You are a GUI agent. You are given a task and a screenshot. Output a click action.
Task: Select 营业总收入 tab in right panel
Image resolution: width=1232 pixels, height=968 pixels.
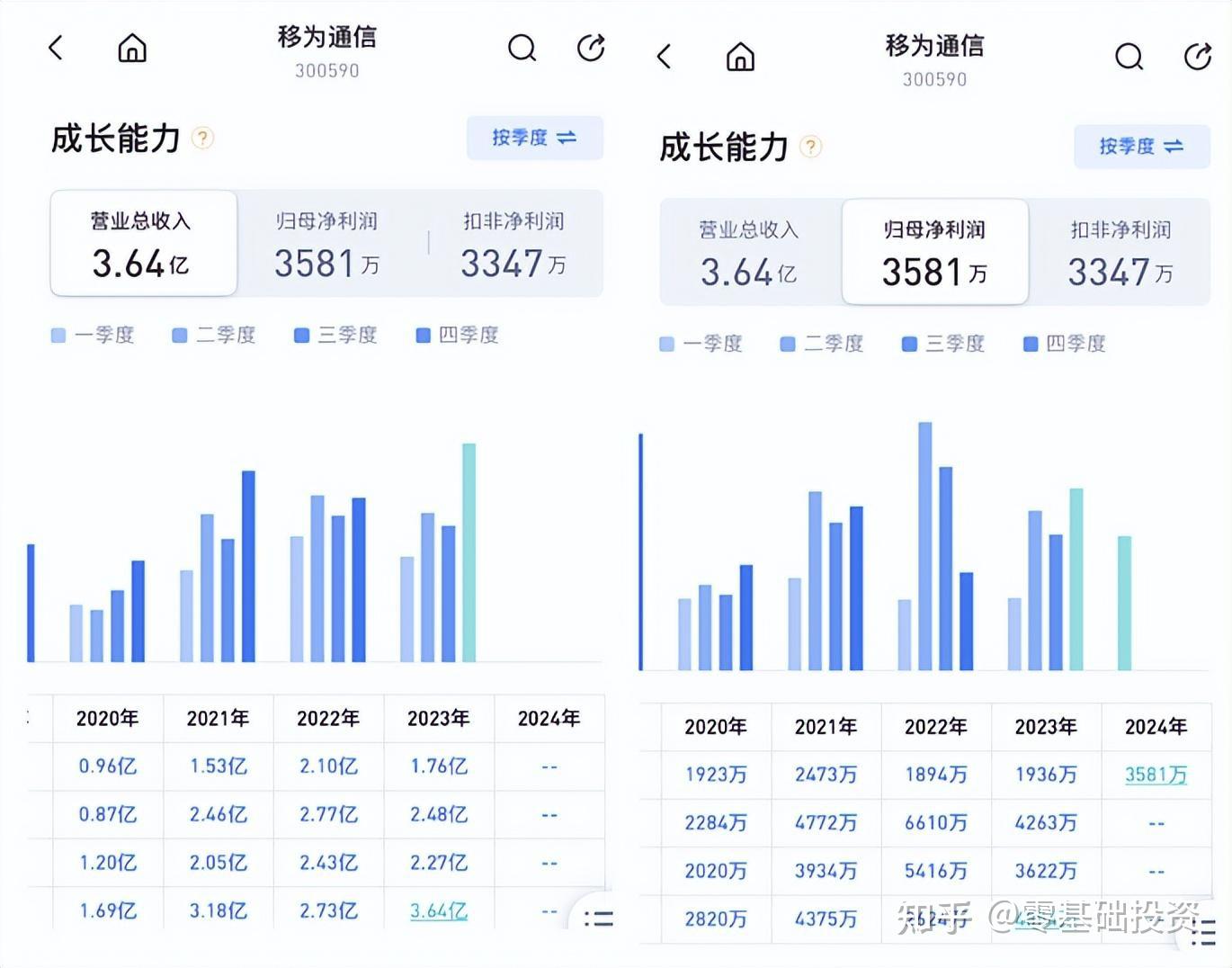(749, 252)
